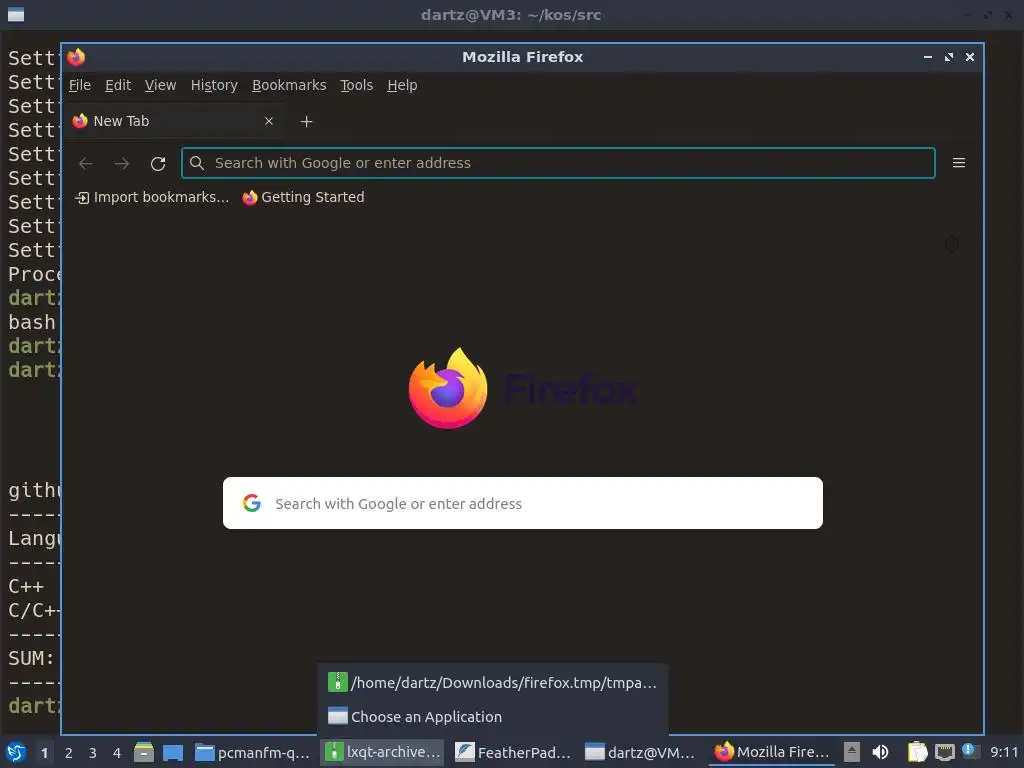Click the Firefox icon in window title bar
The height and width of the screenshot is (768, 1024).
tap(76, 57)
